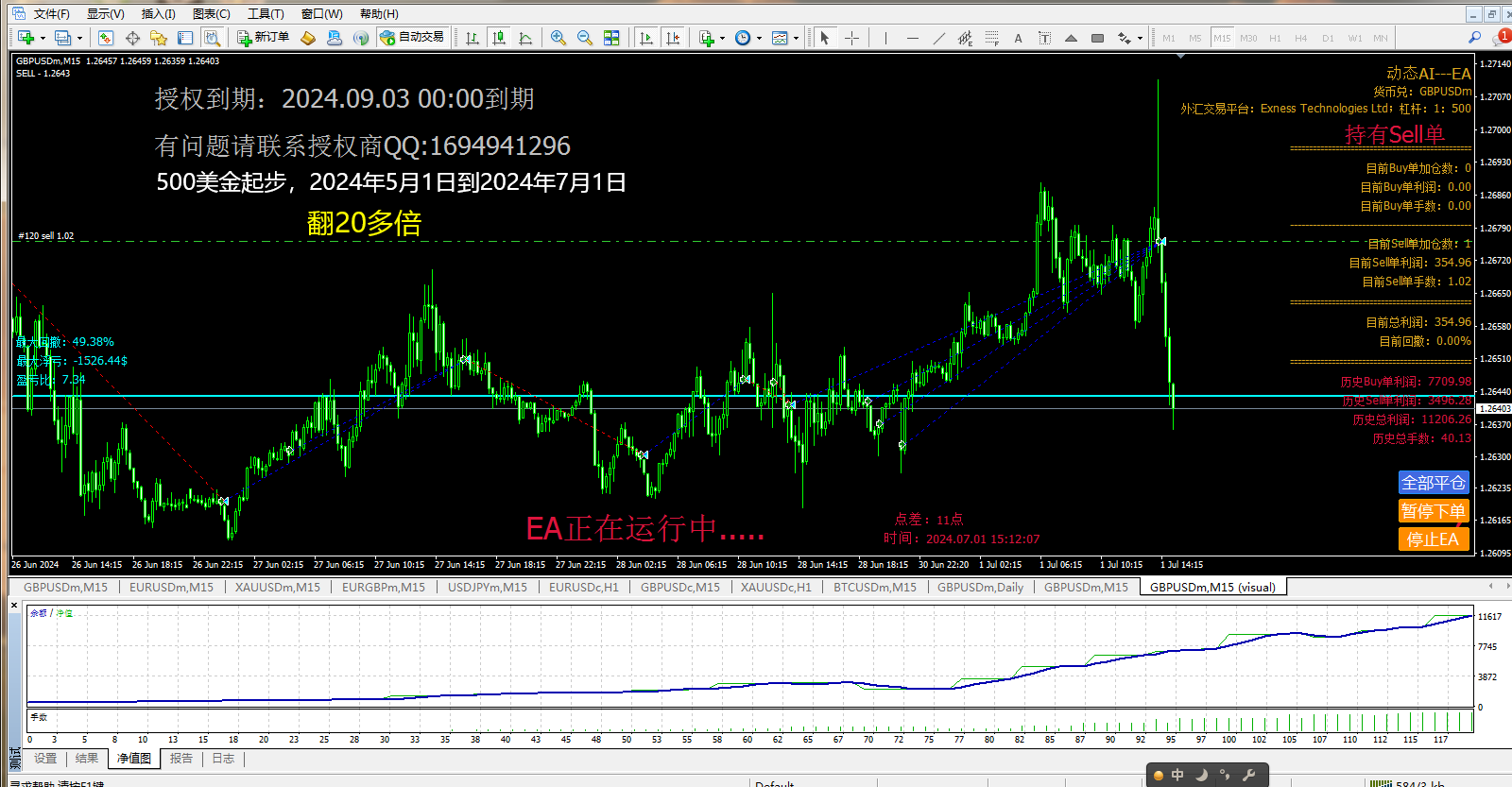Screen dimensions: 1512x787
Task: Open the templates dropdown arrow
Action: click(x=796, y=39)
